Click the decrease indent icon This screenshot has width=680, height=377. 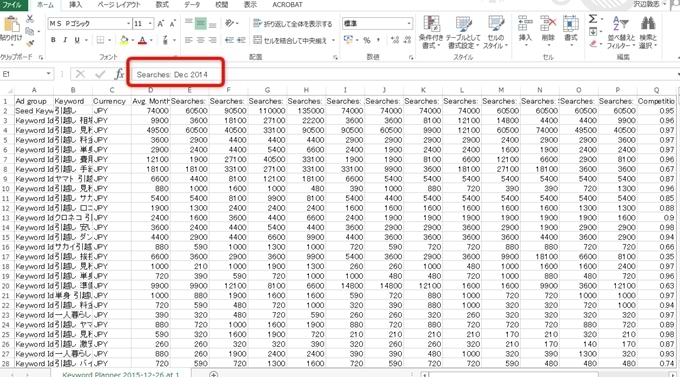point(229,40)
